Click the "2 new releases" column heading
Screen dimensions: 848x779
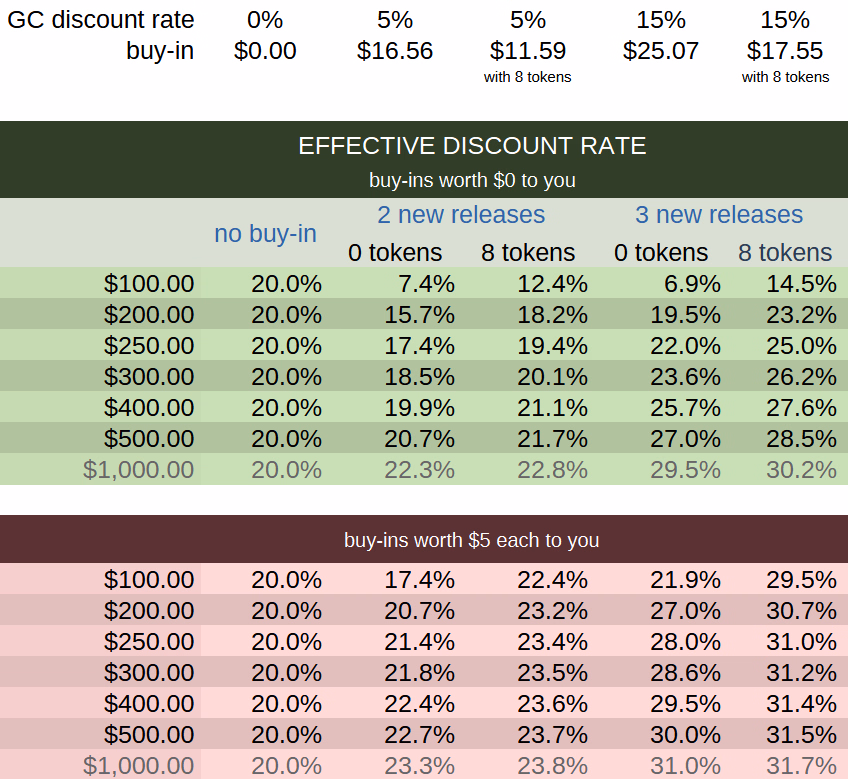[461, 215]
